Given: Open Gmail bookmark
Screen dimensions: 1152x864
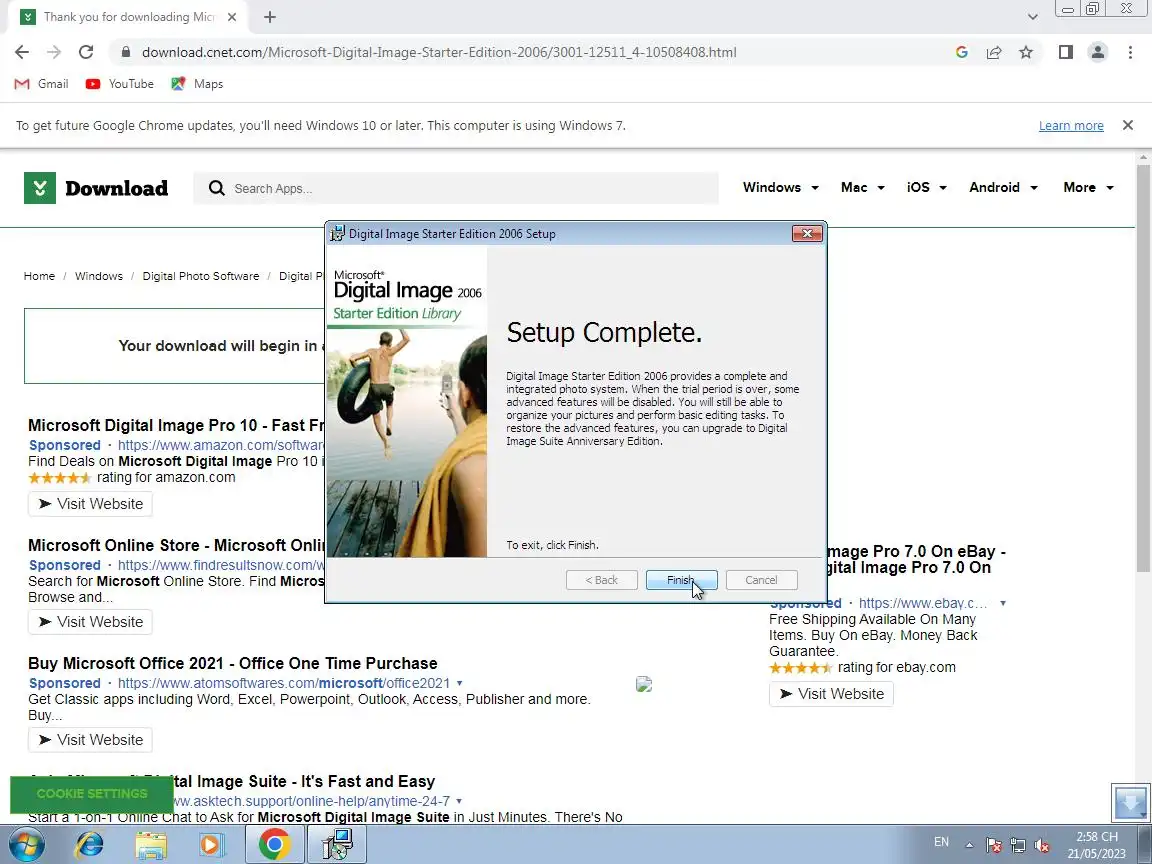Looking at the screenshot, I should click(41, 84).
